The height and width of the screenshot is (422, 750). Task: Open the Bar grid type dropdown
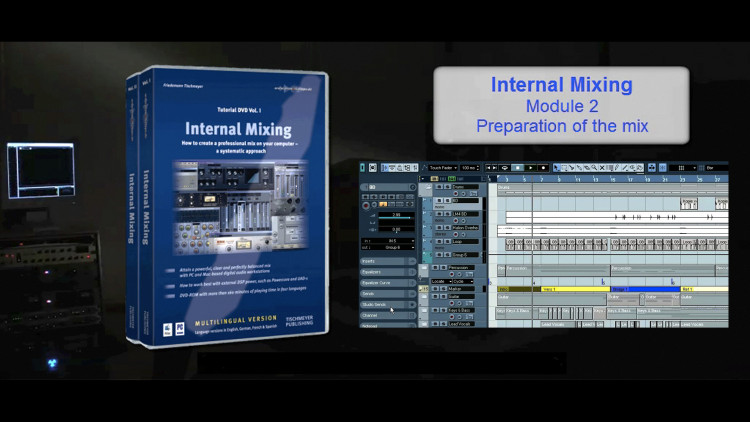717,168
